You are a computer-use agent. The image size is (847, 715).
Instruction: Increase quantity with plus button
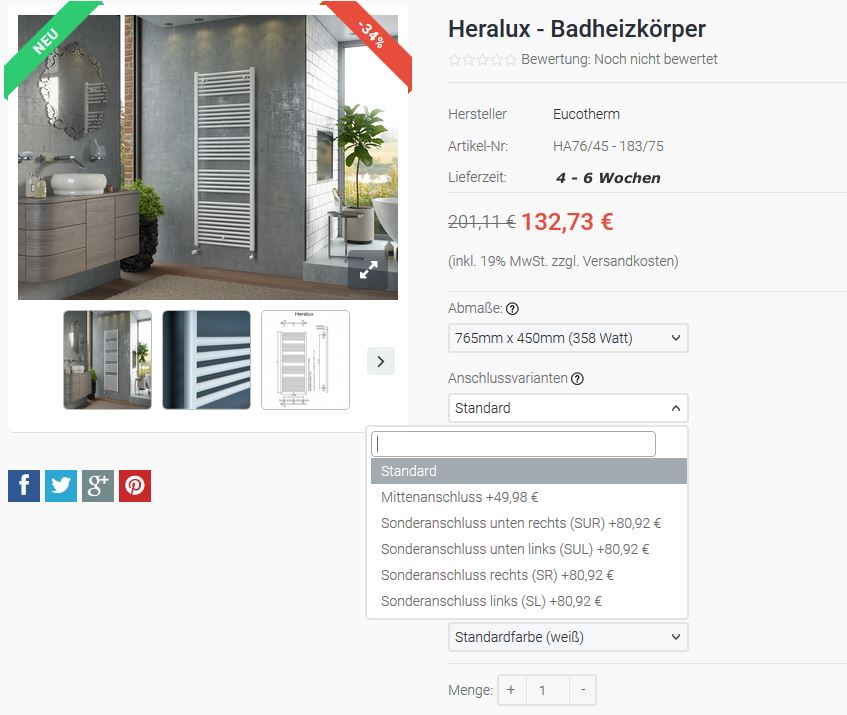click(511, 690)
